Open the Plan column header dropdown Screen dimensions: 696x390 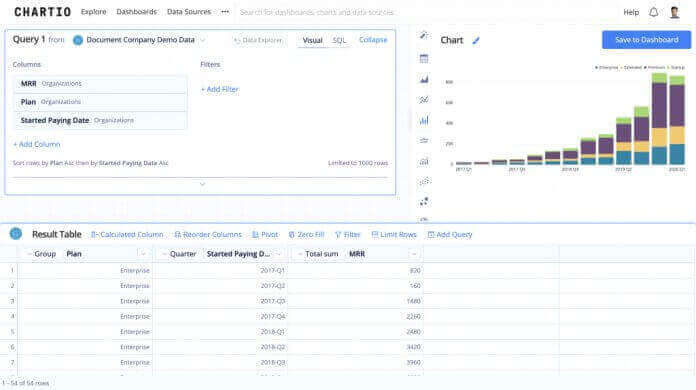click(x=143, y=254)
